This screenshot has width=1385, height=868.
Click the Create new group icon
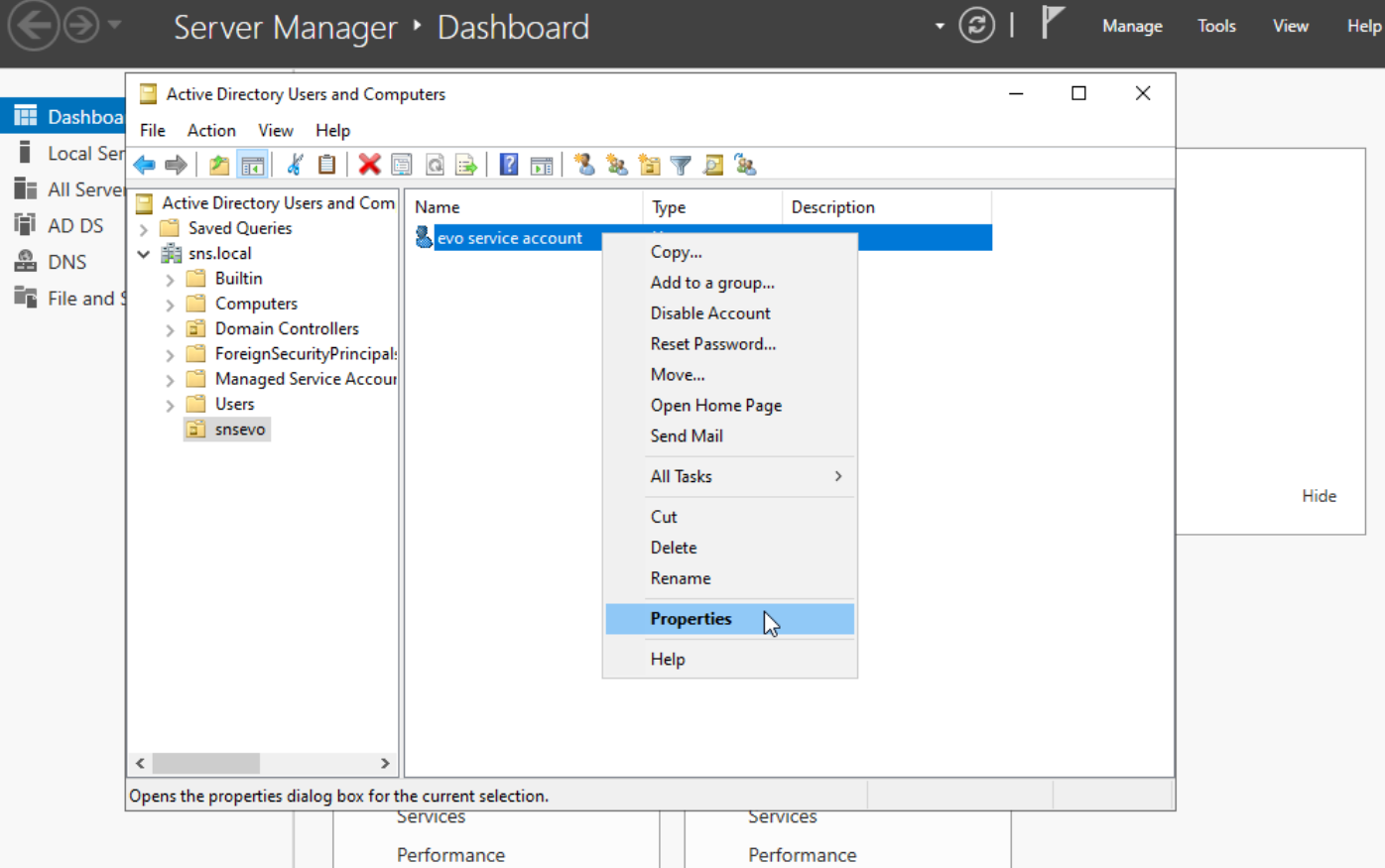pos(617,165)
